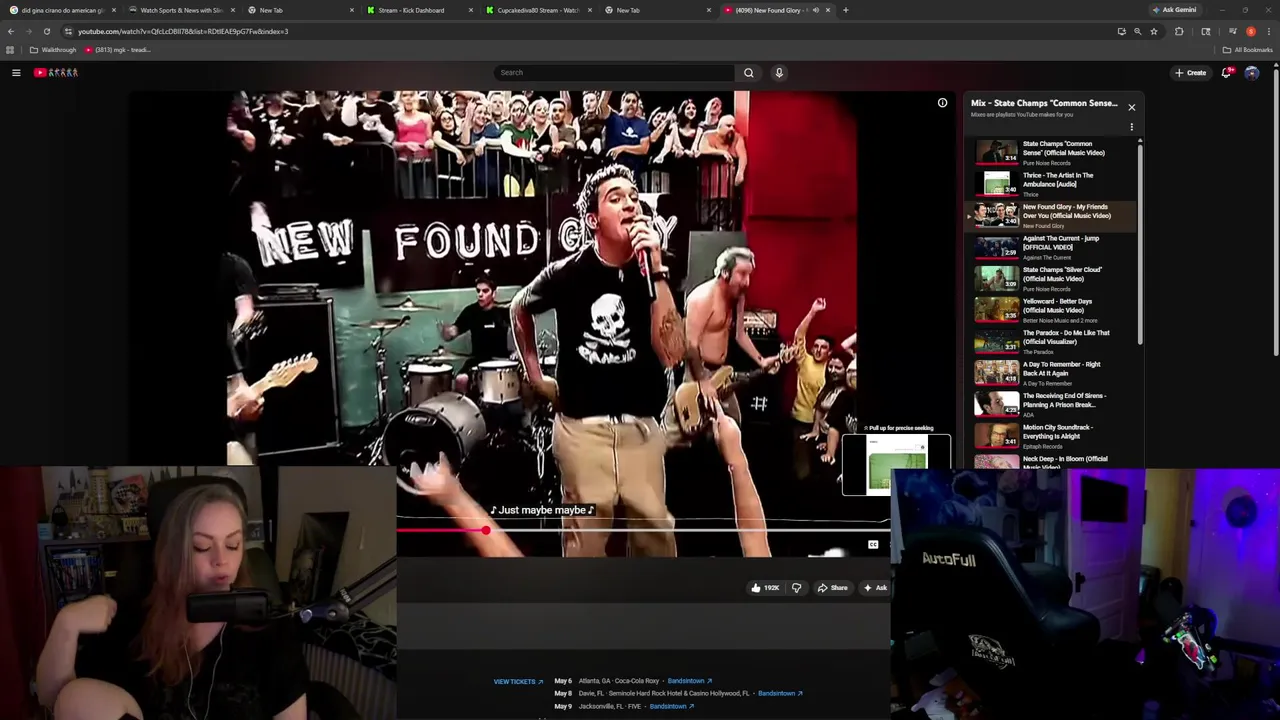Switch to the first New Tab tab
Screen dimensions: 1280x720
pyautogui.click(x=298, y=10)
